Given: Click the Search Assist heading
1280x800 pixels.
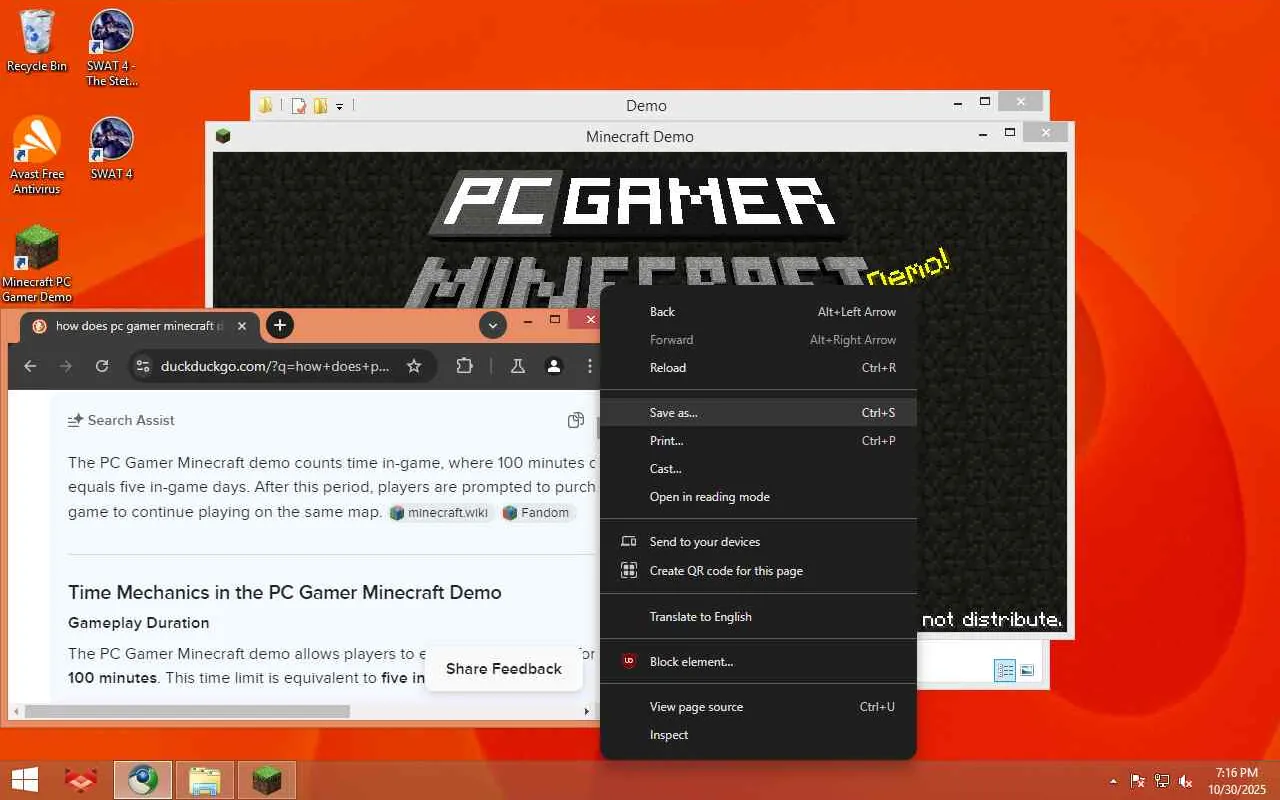Looking at the screenshot, I should pyautogui.click(x=131, y=420).
